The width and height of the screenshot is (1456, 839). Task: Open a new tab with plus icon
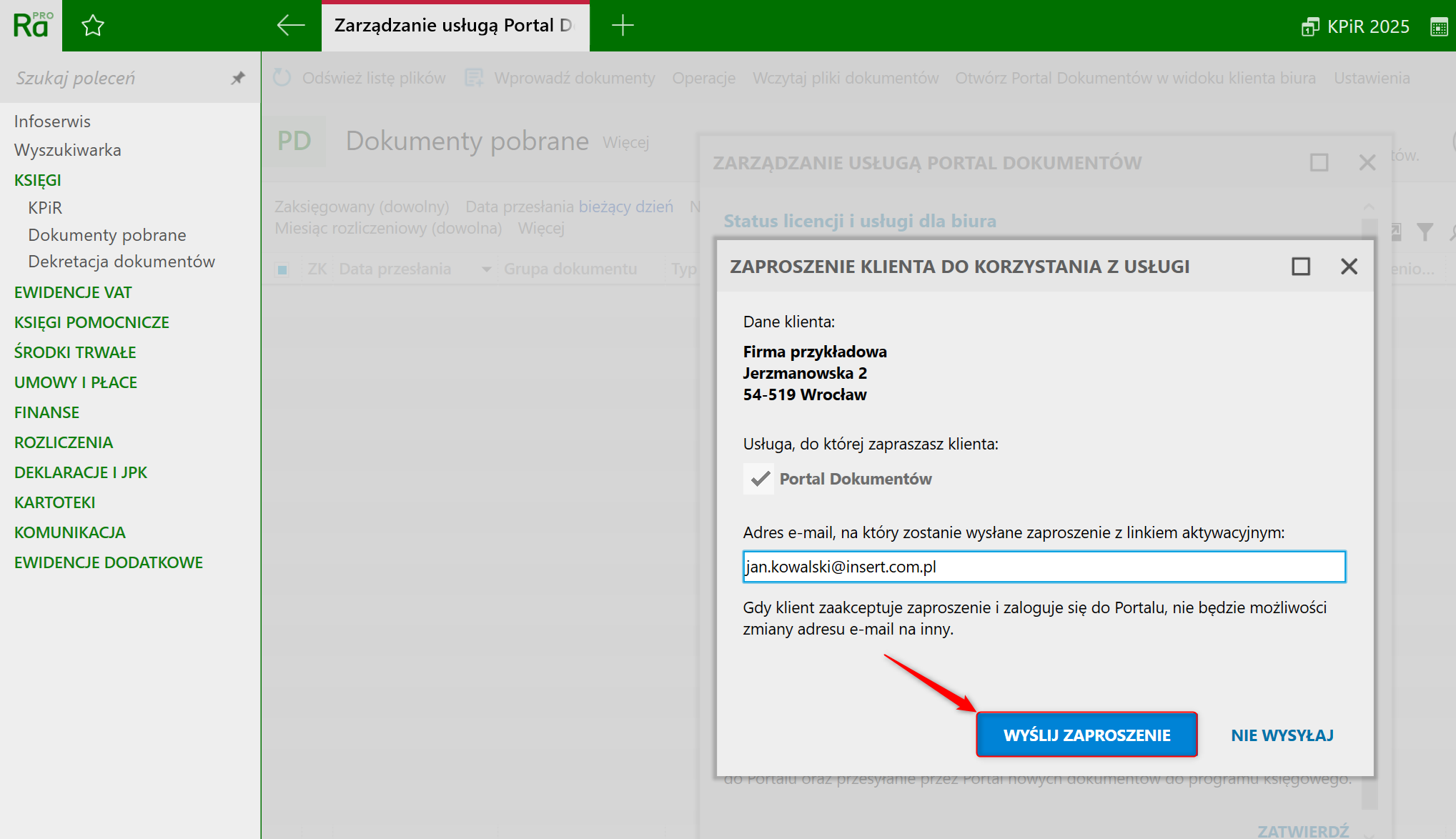click(x=623, y=26)
